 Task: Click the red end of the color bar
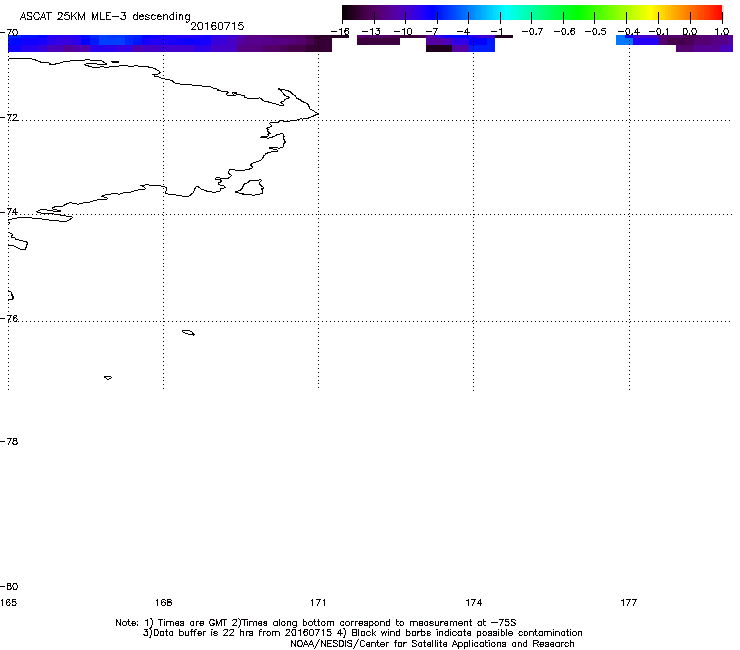[x=713, y=12]
